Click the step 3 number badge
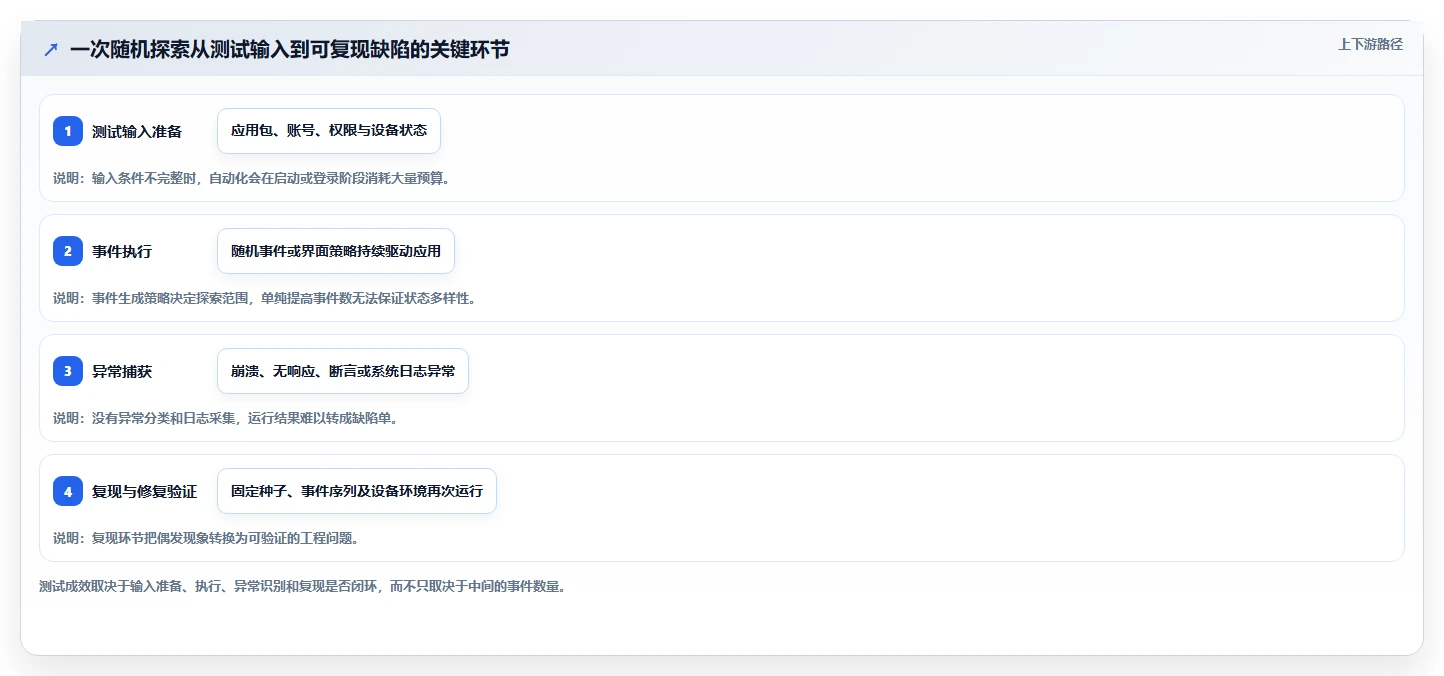The height and width of the screenshot is (676, 1444). pos(68,371)
